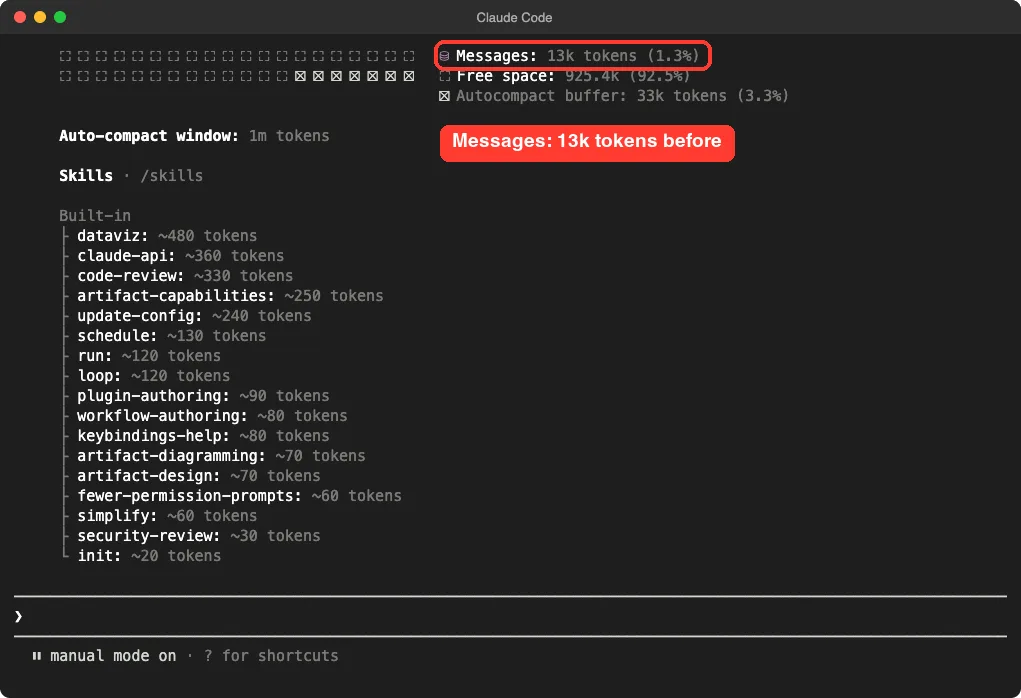1021x698 pixels.
Task: Select the 'Messages: 13k tokens (1.3%)' line
Action: 577,56
